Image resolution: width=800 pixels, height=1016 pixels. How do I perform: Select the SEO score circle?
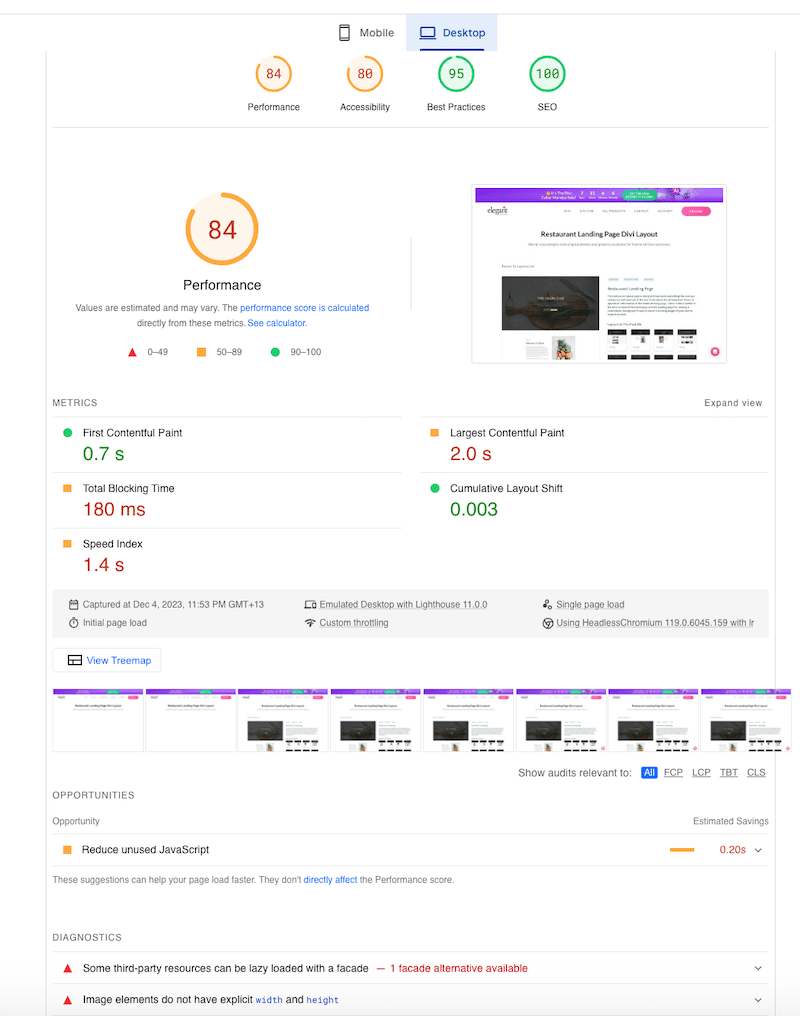[546, 72]
